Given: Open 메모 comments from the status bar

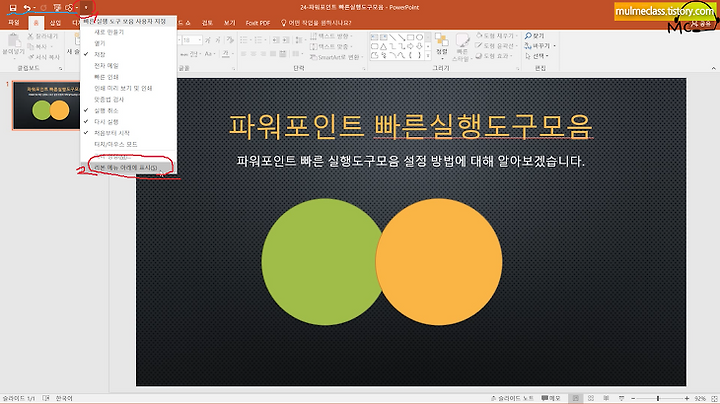Looking at the screenshot, I should [551, 398].
